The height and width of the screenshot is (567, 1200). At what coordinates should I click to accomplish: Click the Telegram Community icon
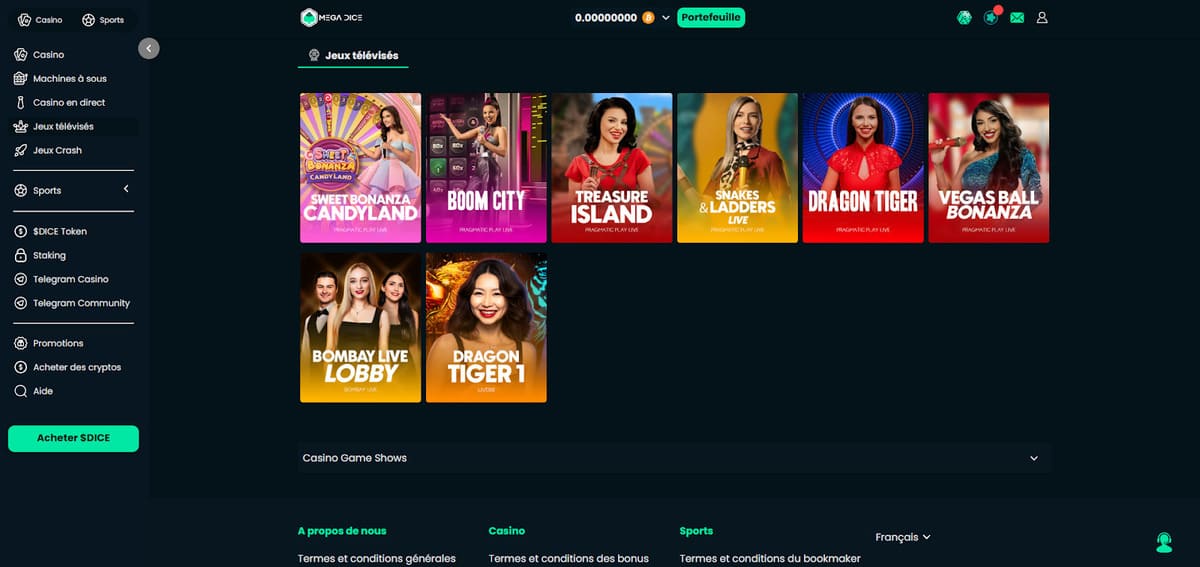(21, 303)
